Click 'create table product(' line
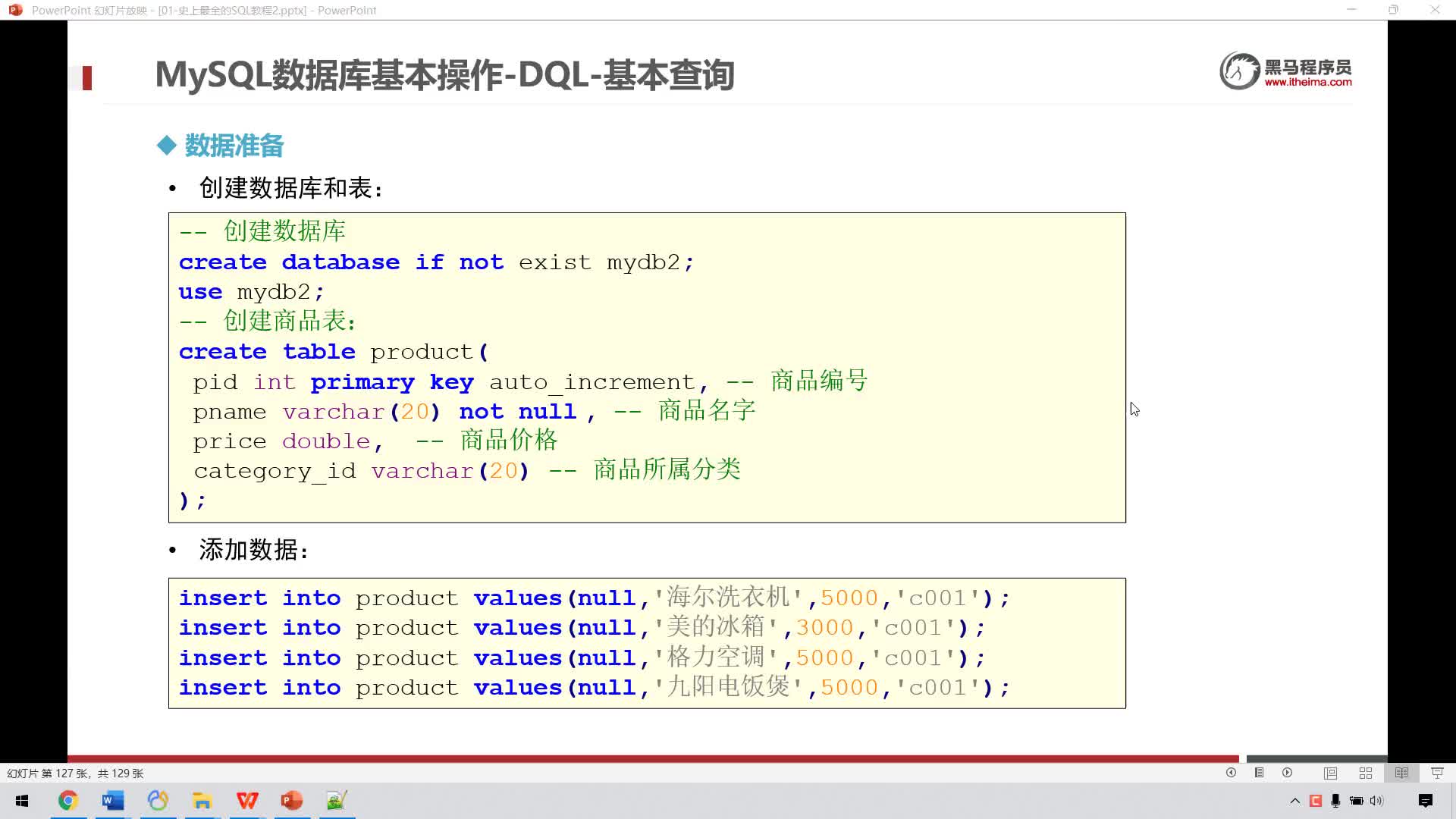The width and height of the screenshot is (1456, 819). click(334, 352)
